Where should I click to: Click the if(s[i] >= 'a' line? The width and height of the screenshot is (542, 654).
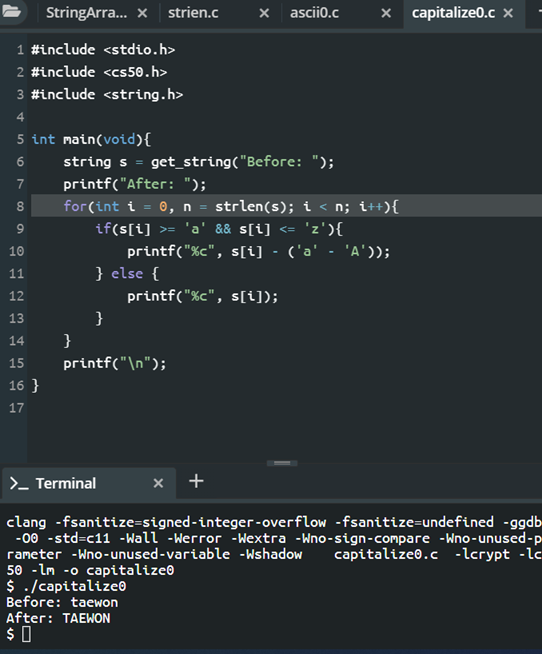(x=219, y=229)
